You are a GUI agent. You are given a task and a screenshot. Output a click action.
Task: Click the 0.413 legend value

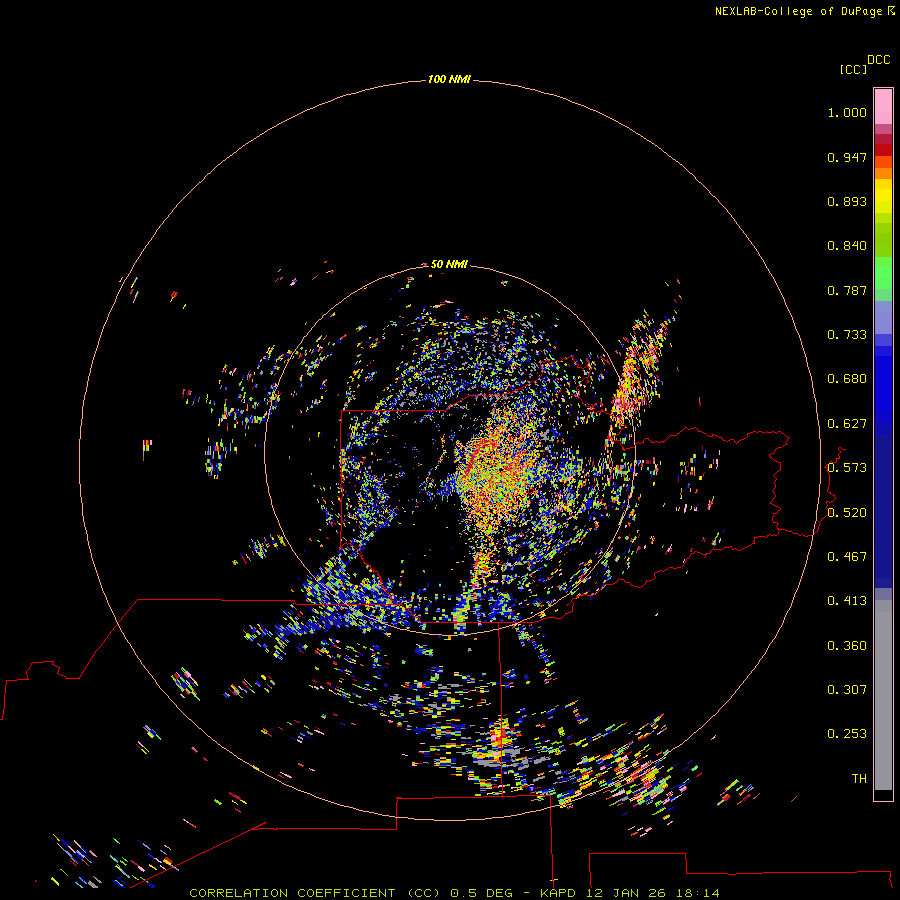pyautogui.click(x=847, y=601)
